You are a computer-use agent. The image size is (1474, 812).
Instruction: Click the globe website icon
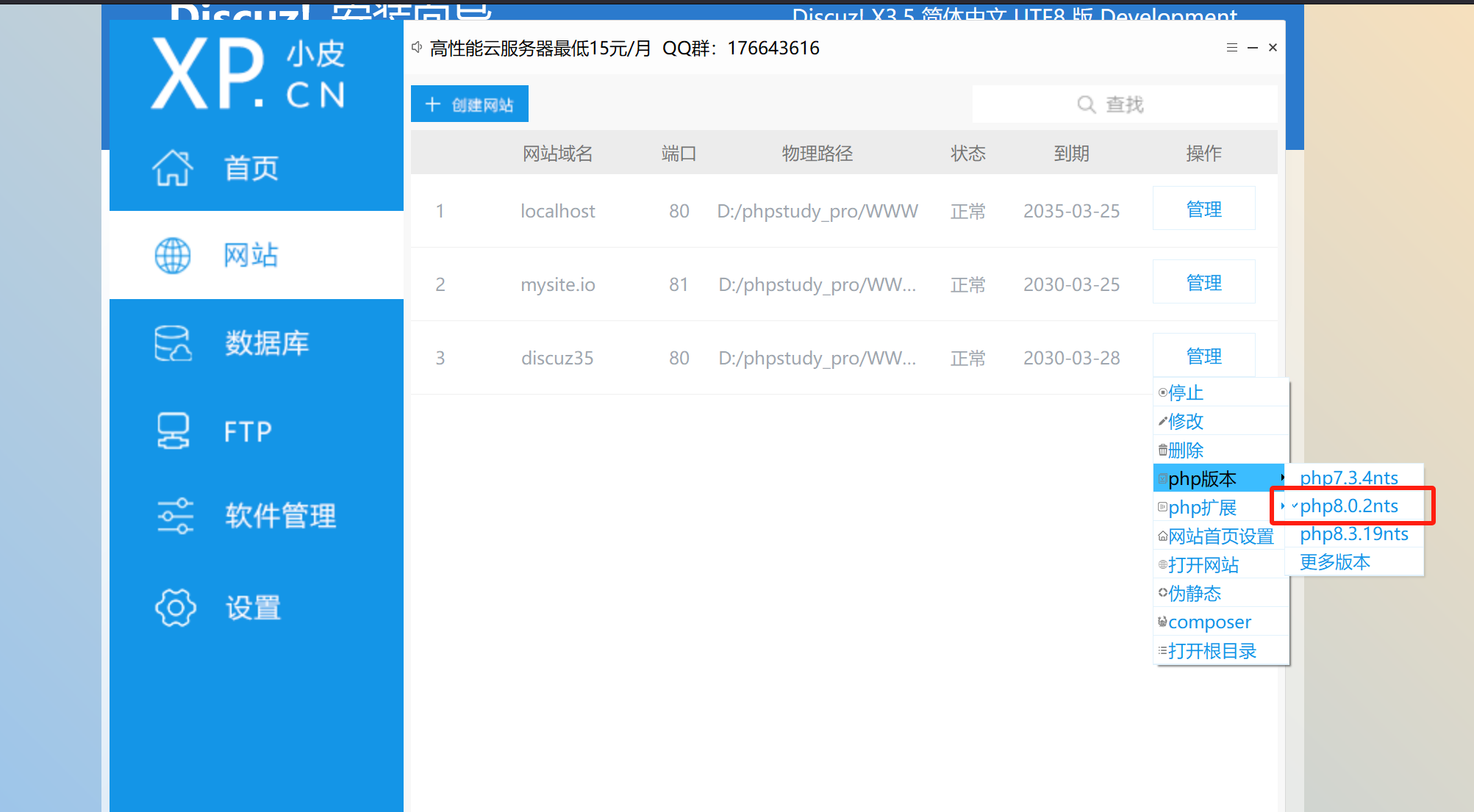173,256
